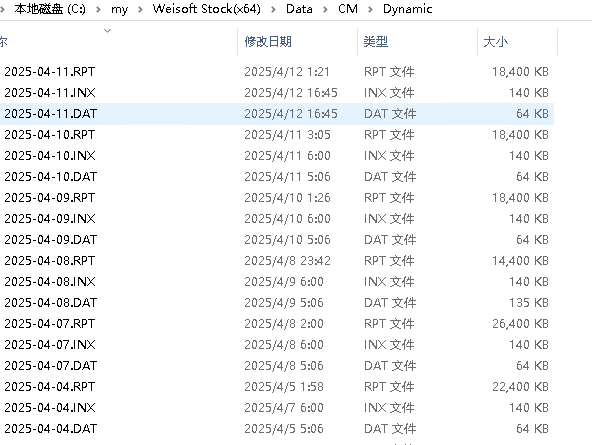Viewport: 592px width, 445px height.
Task: Select the Dynamic breadcrumb segment
Action: pyautogui.click(x=407, y=9)
